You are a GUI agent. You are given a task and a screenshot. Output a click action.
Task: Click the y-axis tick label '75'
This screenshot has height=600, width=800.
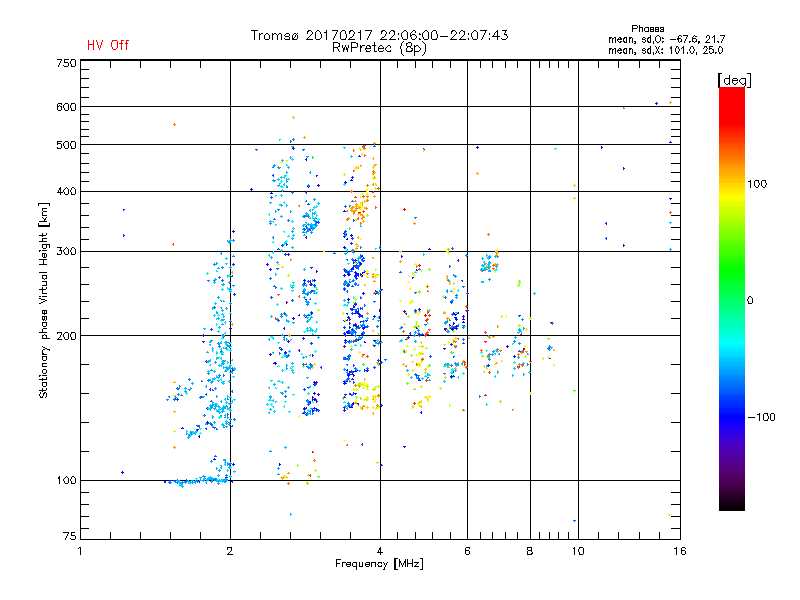pos(70,536)
